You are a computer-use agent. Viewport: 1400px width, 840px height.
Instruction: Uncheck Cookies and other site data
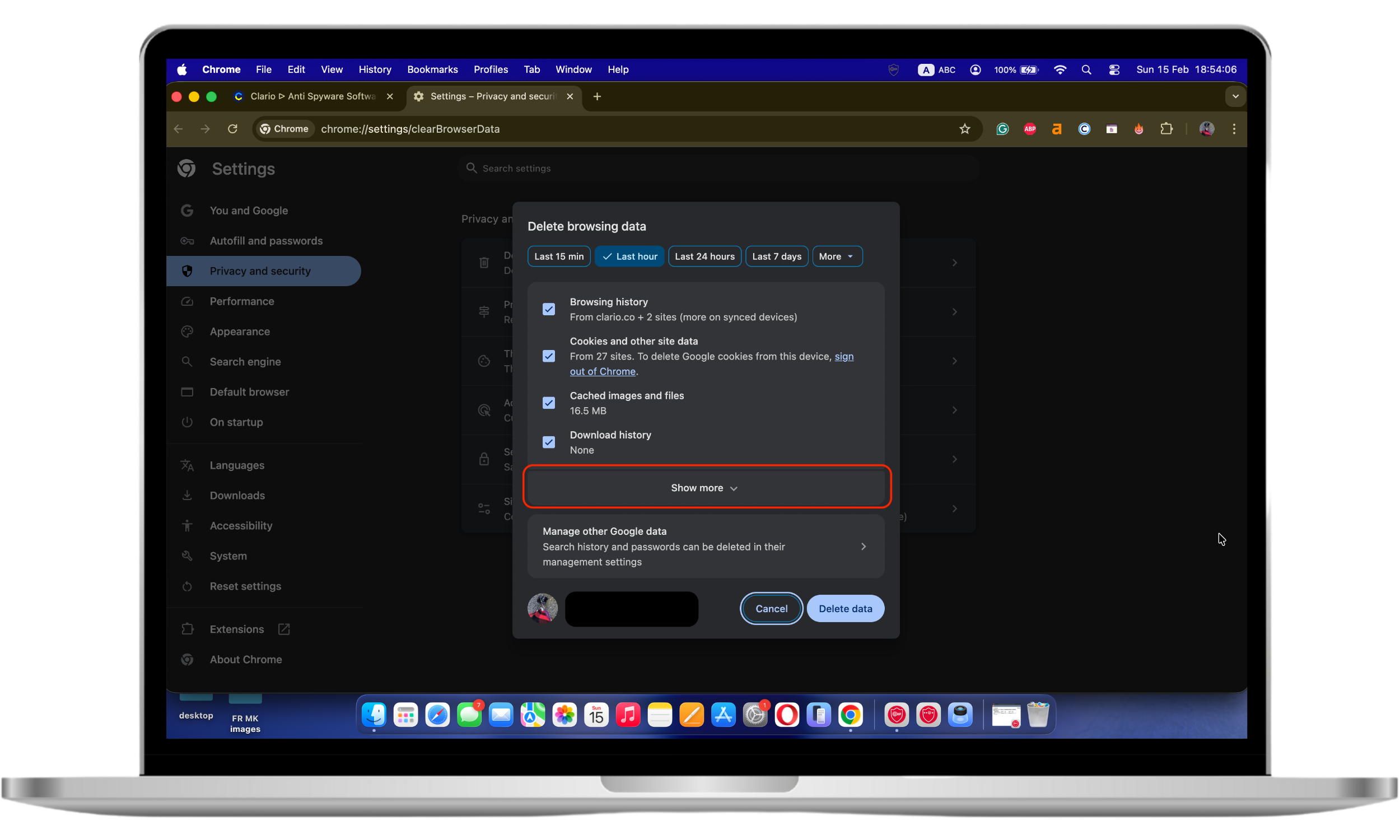pyautogui.click(x=548, y=356)
